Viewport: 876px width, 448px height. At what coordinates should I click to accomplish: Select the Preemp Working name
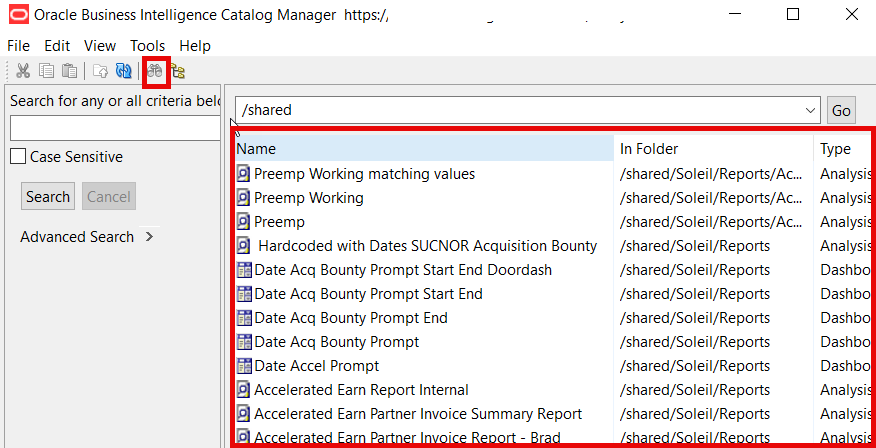click(x=309, y=198)
